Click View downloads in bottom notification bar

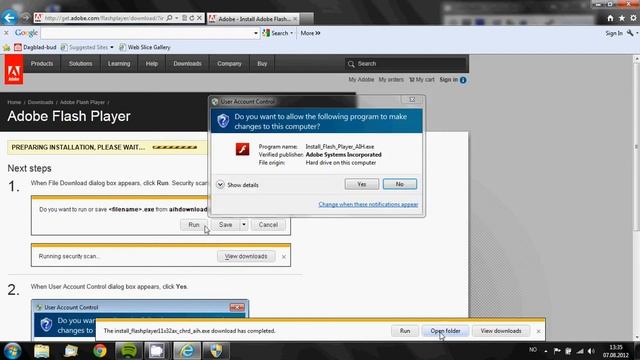tap(501, 331)
